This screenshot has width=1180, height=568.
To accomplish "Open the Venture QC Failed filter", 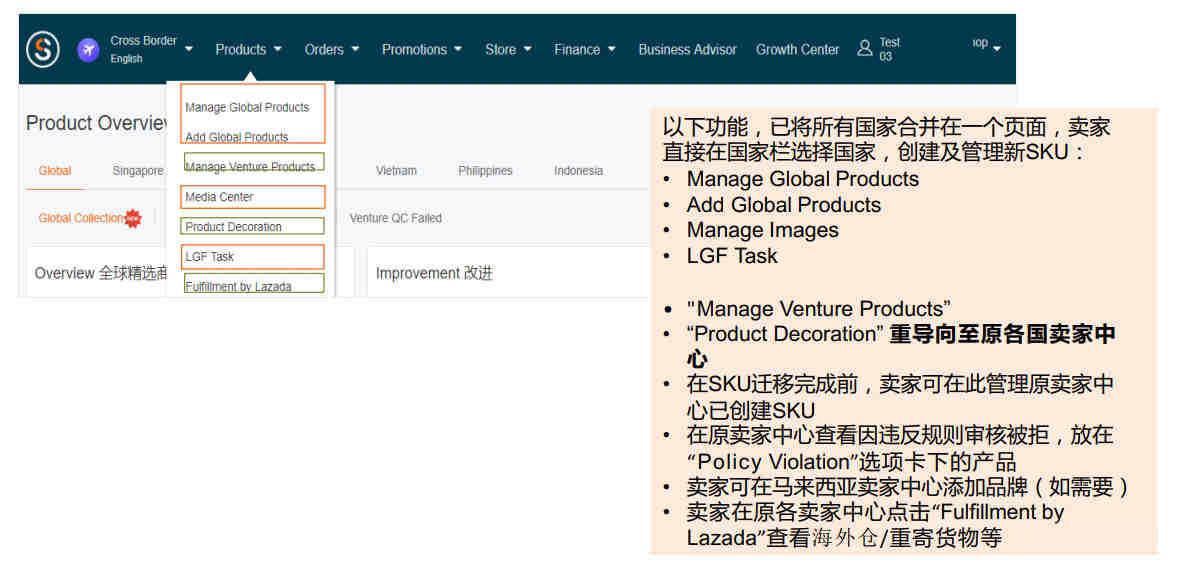I will point(395,218).
